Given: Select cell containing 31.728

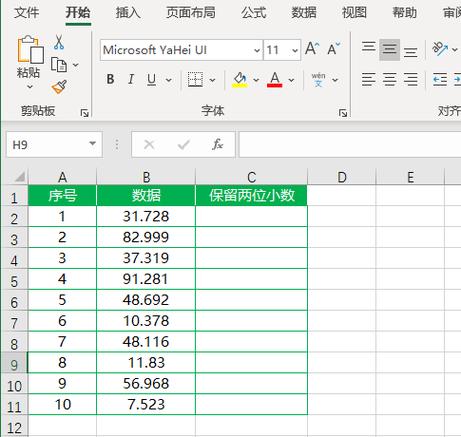Looking at the screenshot, I should pos(146,216).
